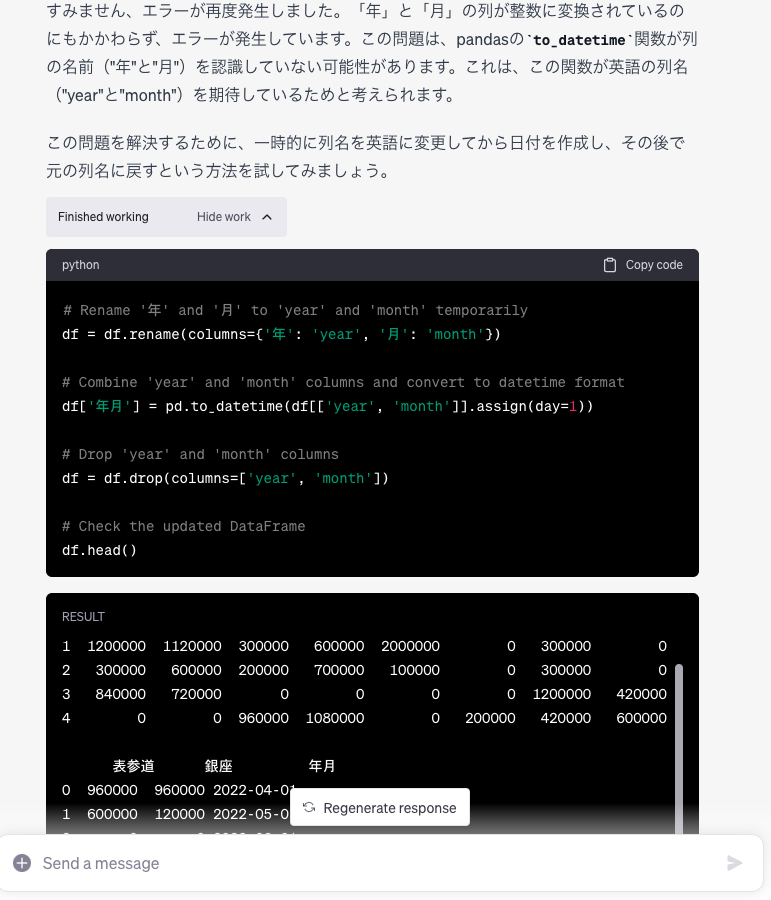Click the Send a message input field
771x900 pixels.
(x=379, y=863)
